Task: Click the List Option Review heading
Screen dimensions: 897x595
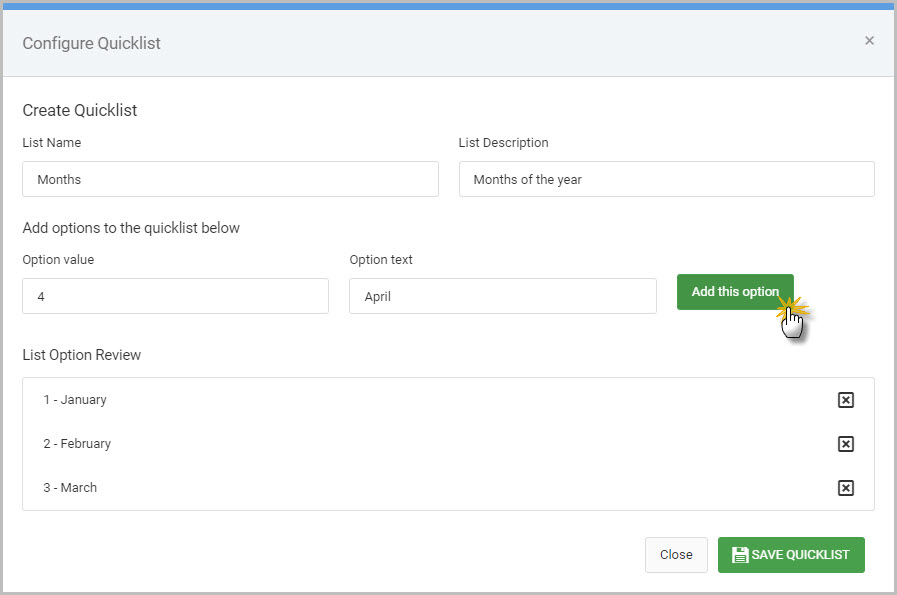Action: click(82, 355)
